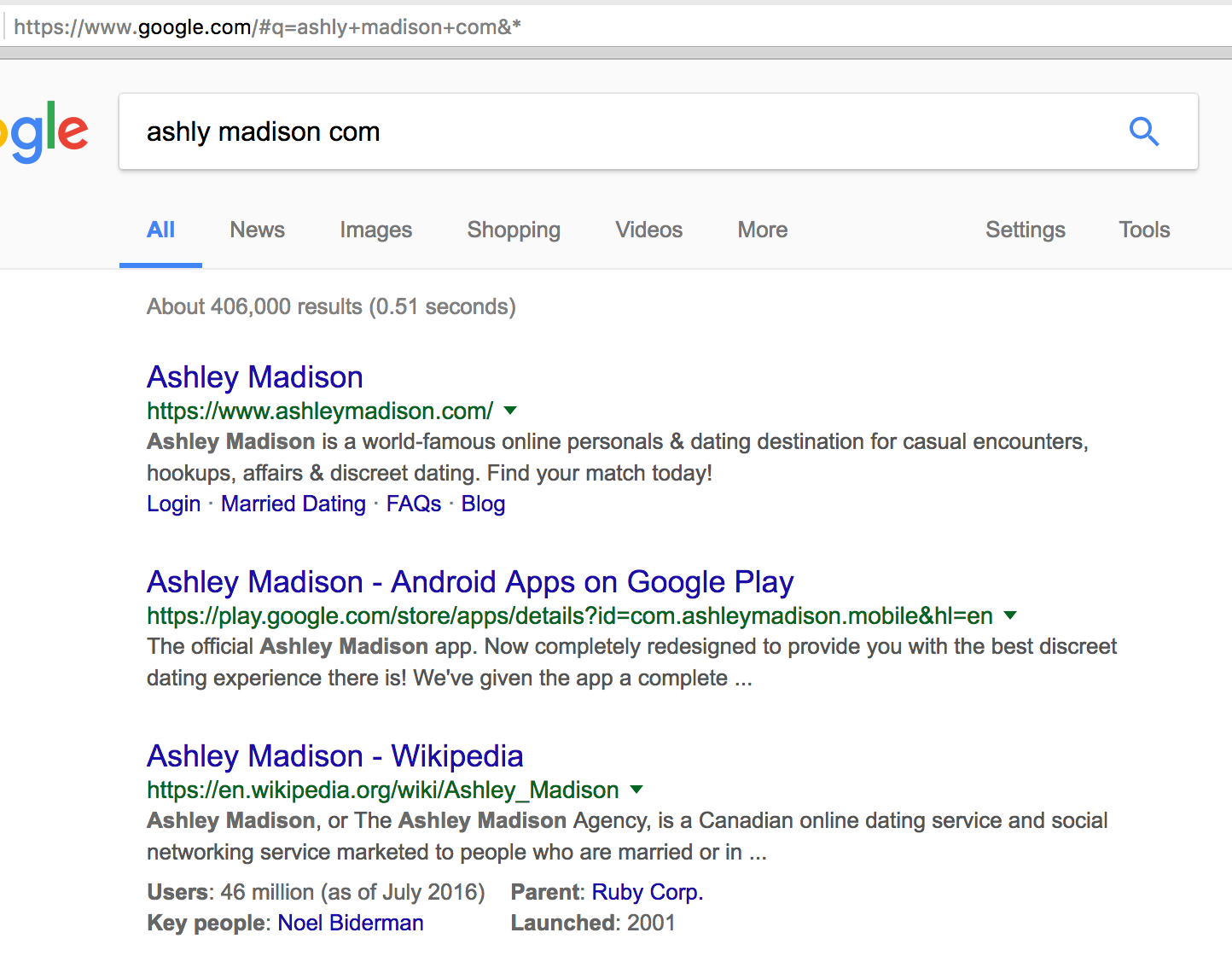Select the All results tab
The height and width of the screenshot is (956, 1232).
point(160,230)
